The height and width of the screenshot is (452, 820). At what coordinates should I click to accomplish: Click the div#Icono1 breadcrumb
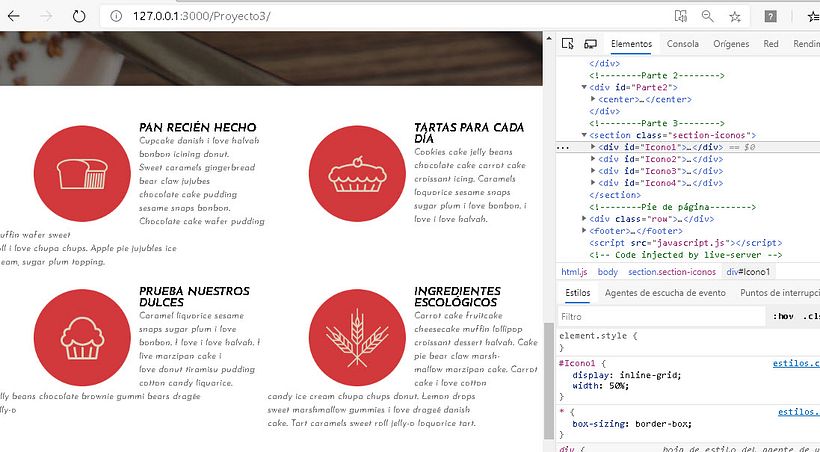tap(748, 272)
